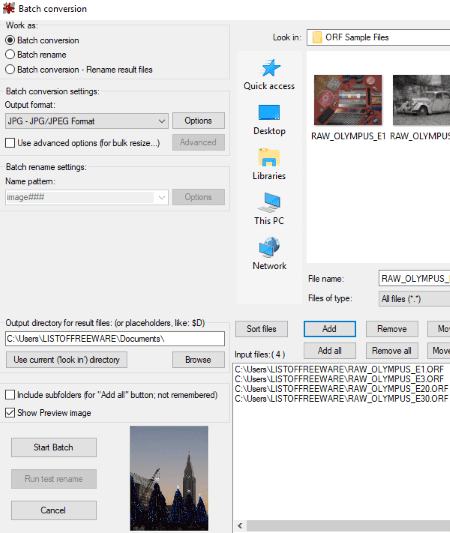Open the Look in folder dropdown
The image size is (450, 533).
click(378, 37)
